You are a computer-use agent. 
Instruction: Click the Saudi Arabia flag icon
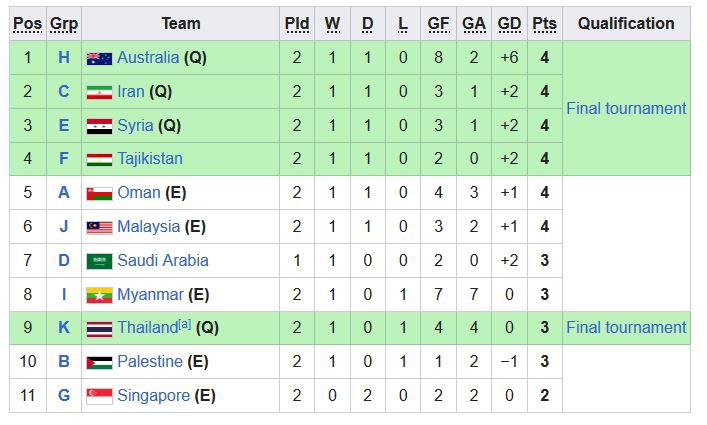coord(99,261)
